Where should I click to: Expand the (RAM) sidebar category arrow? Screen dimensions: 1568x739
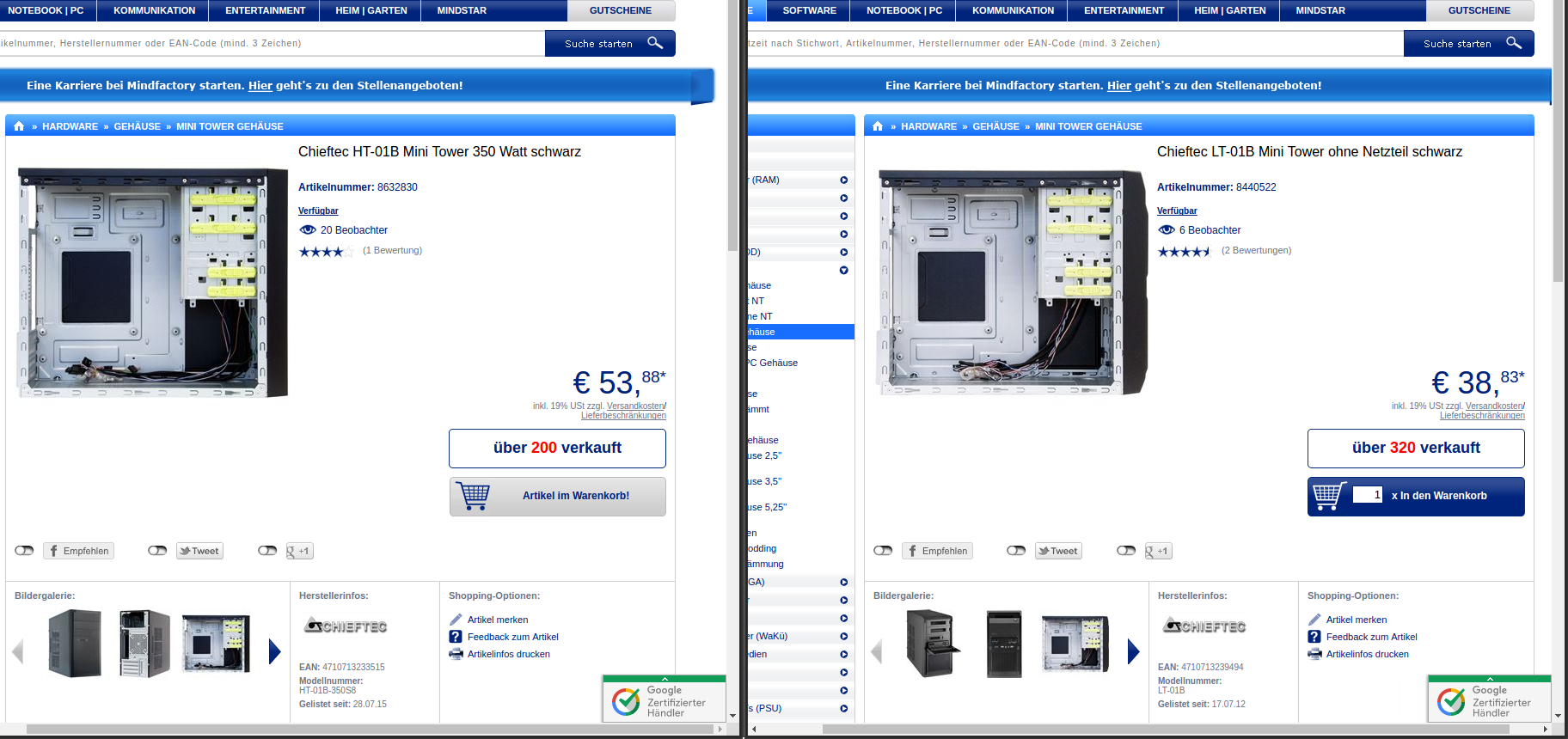click(844, 180)
